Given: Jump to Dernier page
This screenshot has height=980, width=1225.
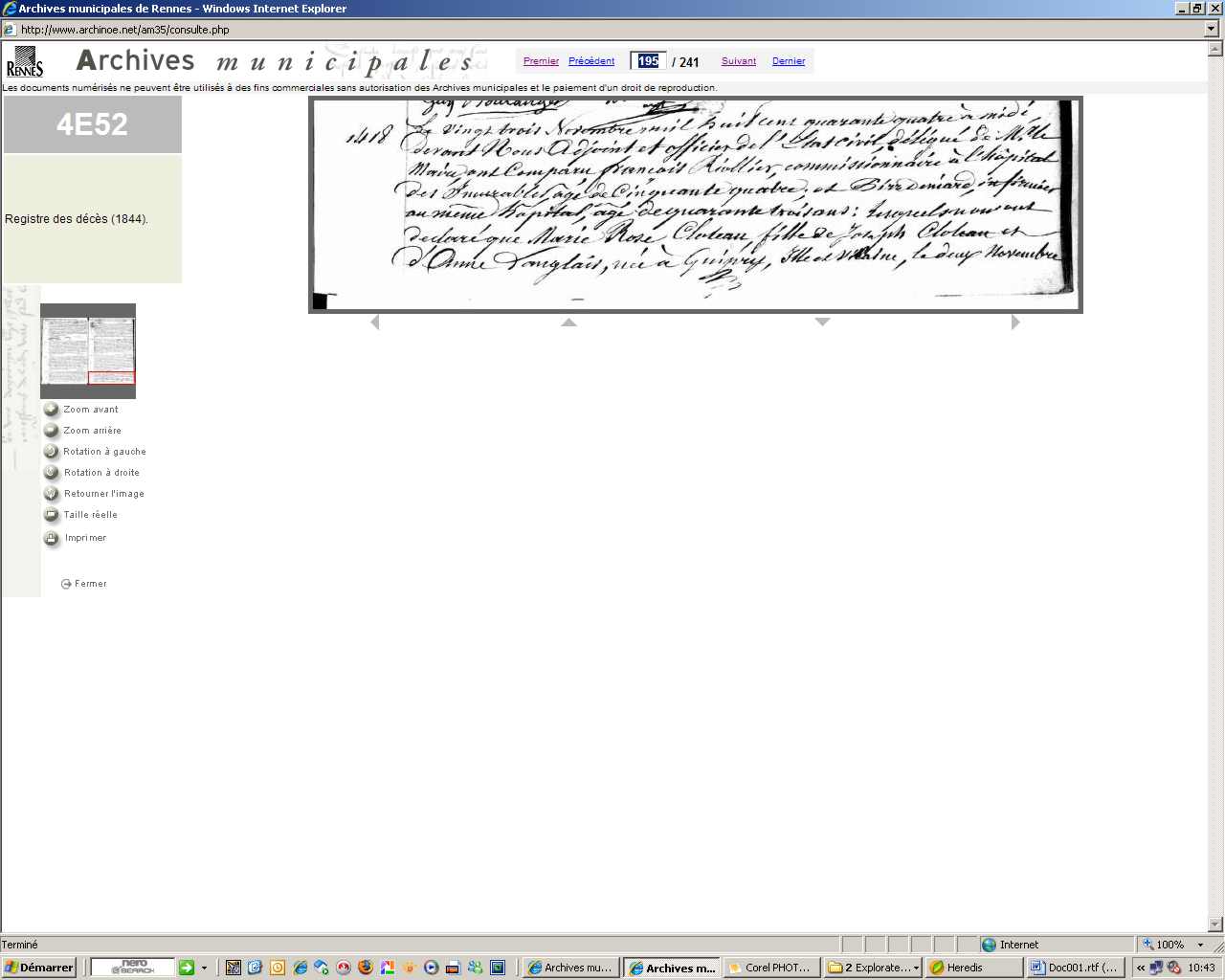Looking at the screenshot, I should [789, 61].
